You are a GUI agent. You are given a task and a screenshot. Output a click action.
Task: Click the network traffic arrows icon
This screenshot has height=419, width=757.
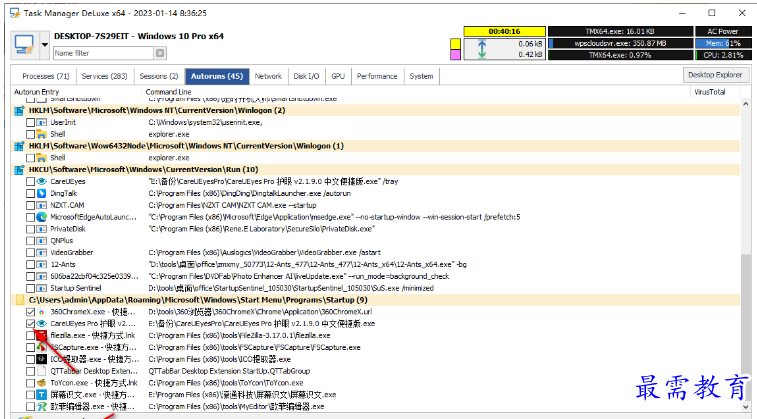(481, 49)
